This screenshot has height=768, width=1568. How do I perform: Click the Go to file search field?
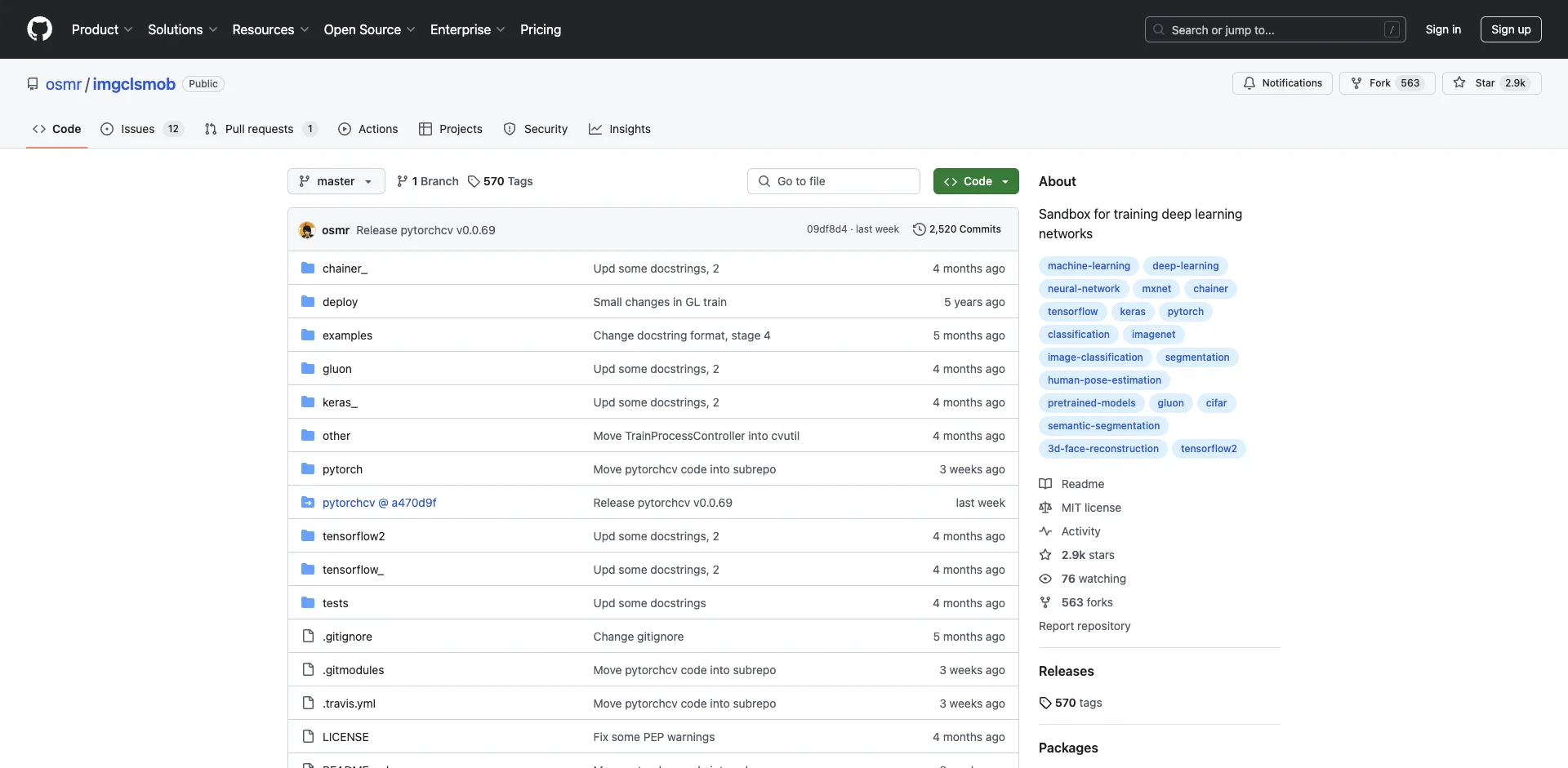click(x=833, y=181)
